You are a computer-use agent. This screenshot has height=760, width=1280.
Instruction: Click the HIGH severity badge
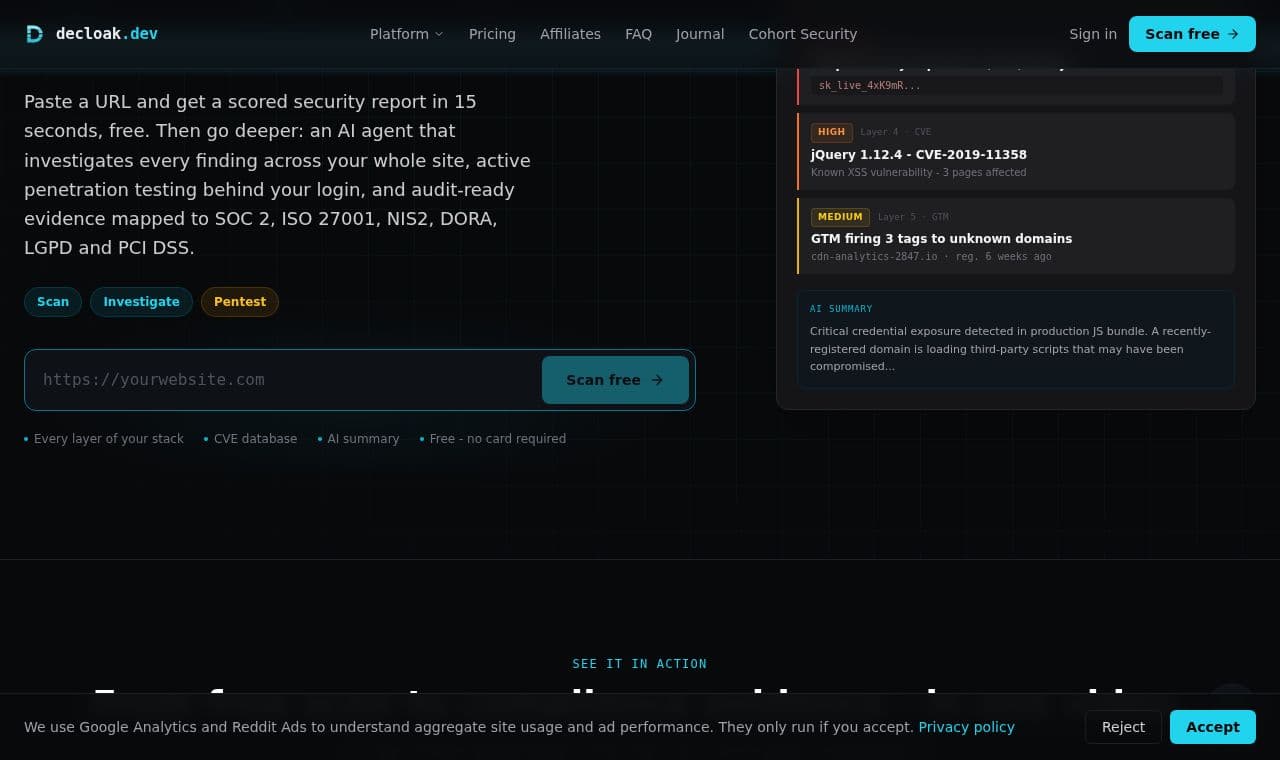832,132
